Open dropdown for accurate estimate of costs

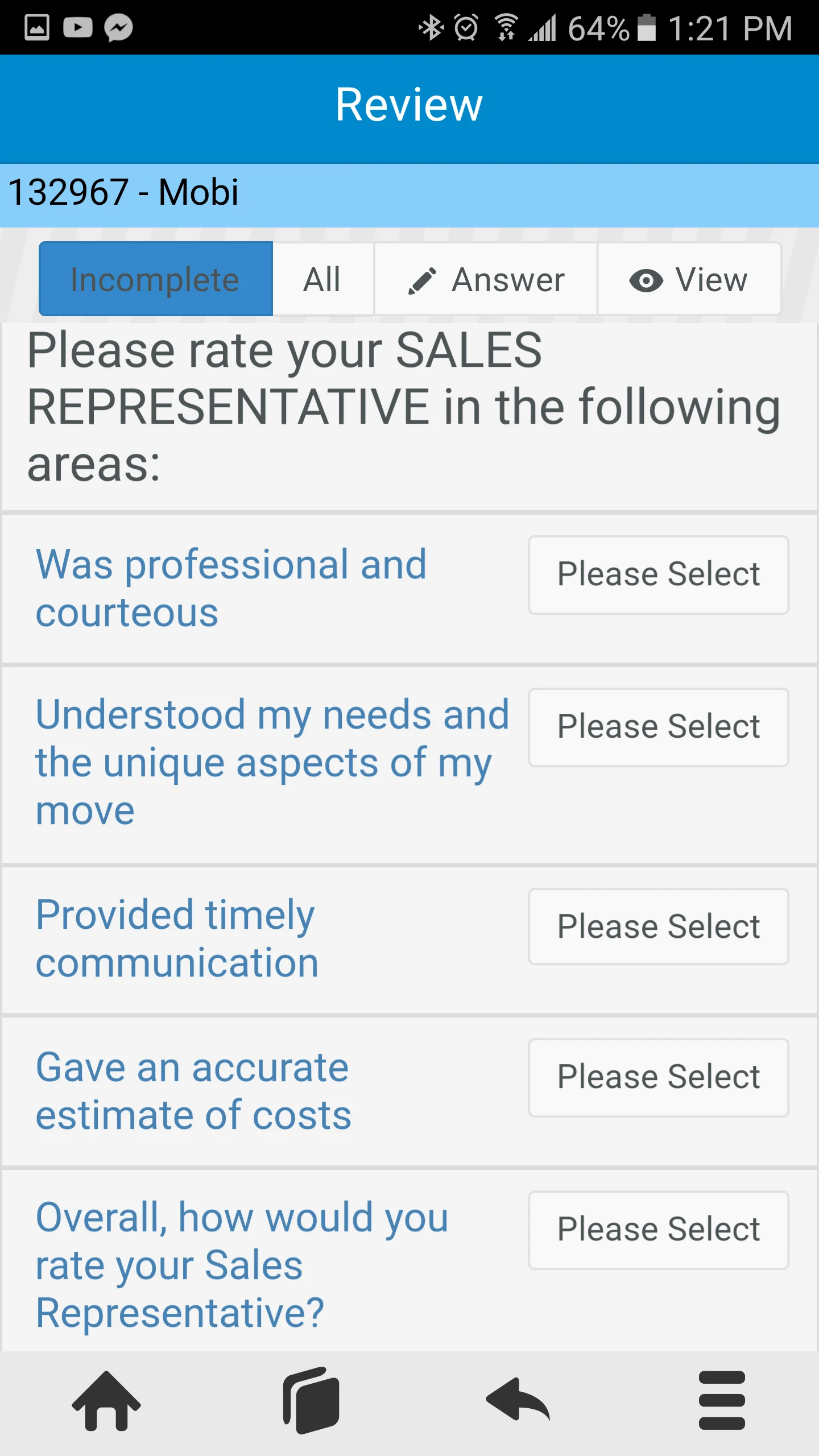[659, 1077]
